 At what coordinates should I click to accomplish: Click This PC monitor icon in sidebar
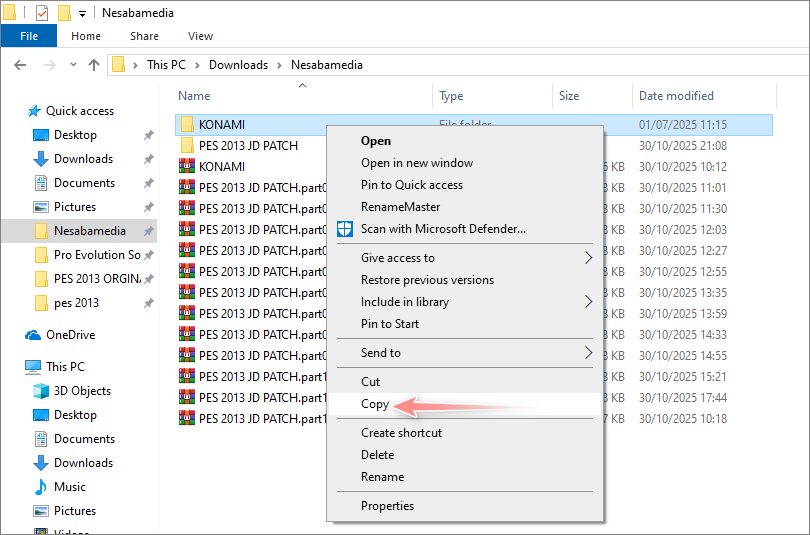pyautogui.click(x=33, y=367)
